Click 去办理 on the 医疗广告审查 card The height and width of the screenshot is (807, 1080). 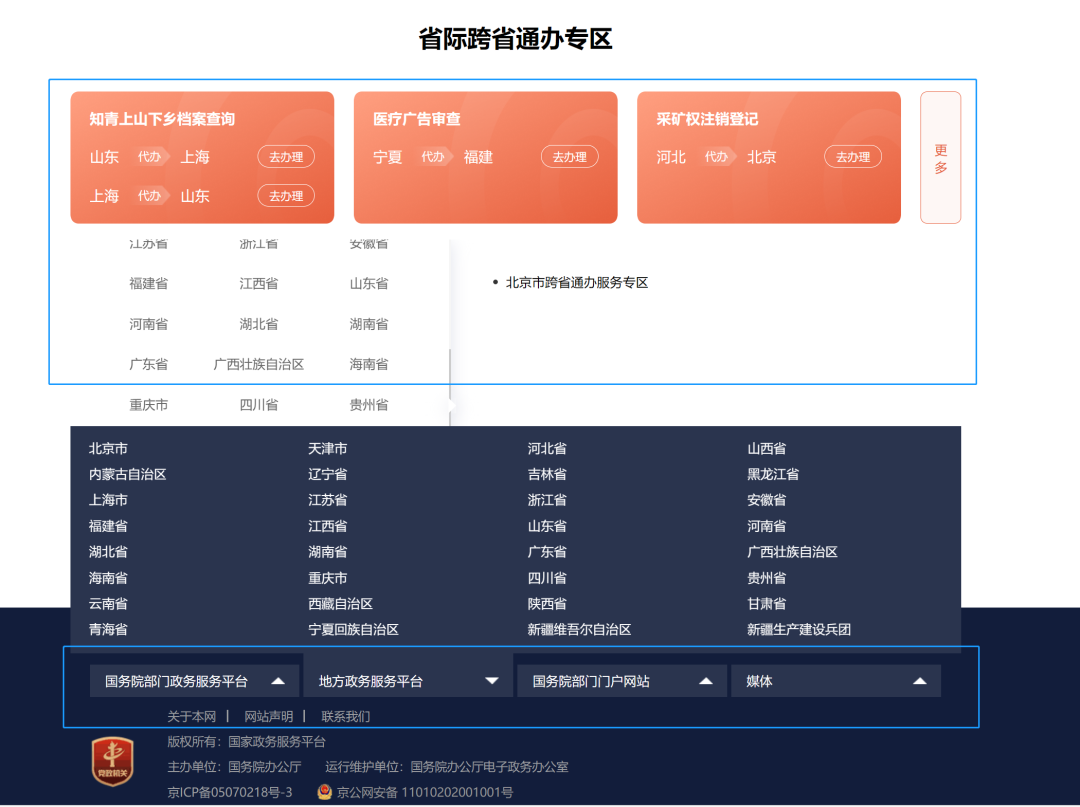tap(569, 157)
